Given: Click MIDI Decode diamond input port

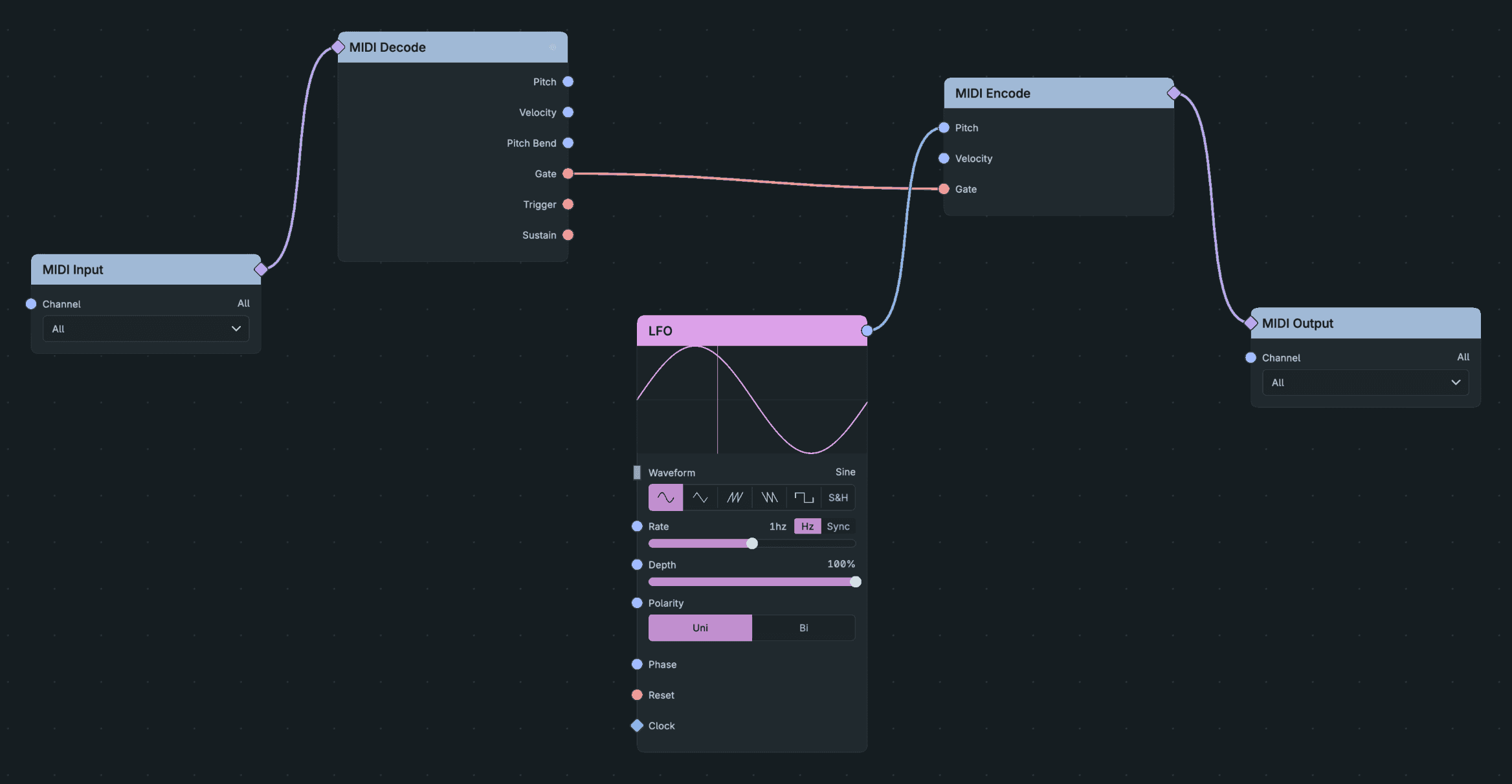Looking at the screenshot, I should [x=338, y=47].
